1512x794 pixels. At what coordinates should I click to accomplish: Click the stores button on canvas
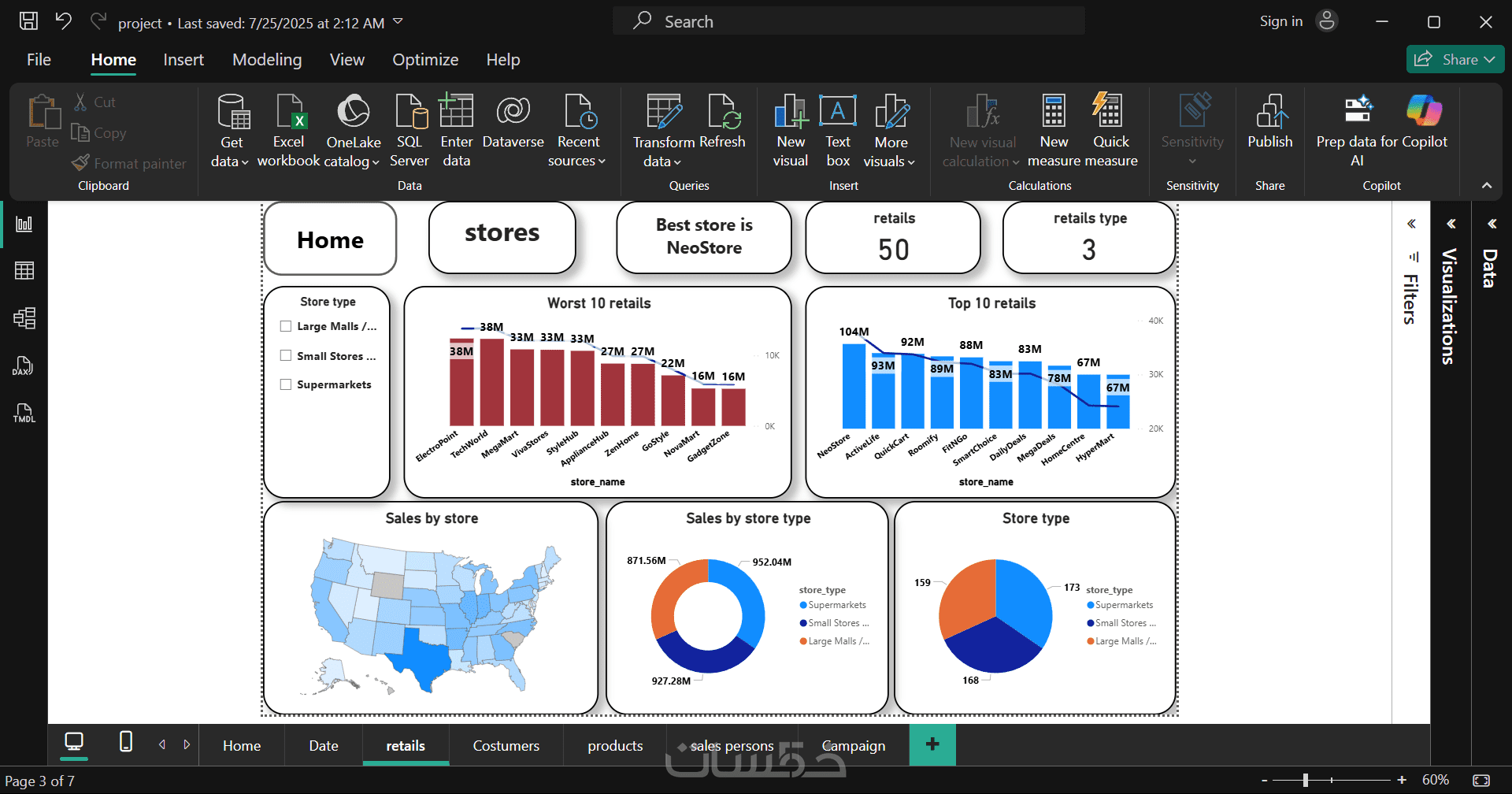[502, 237]
